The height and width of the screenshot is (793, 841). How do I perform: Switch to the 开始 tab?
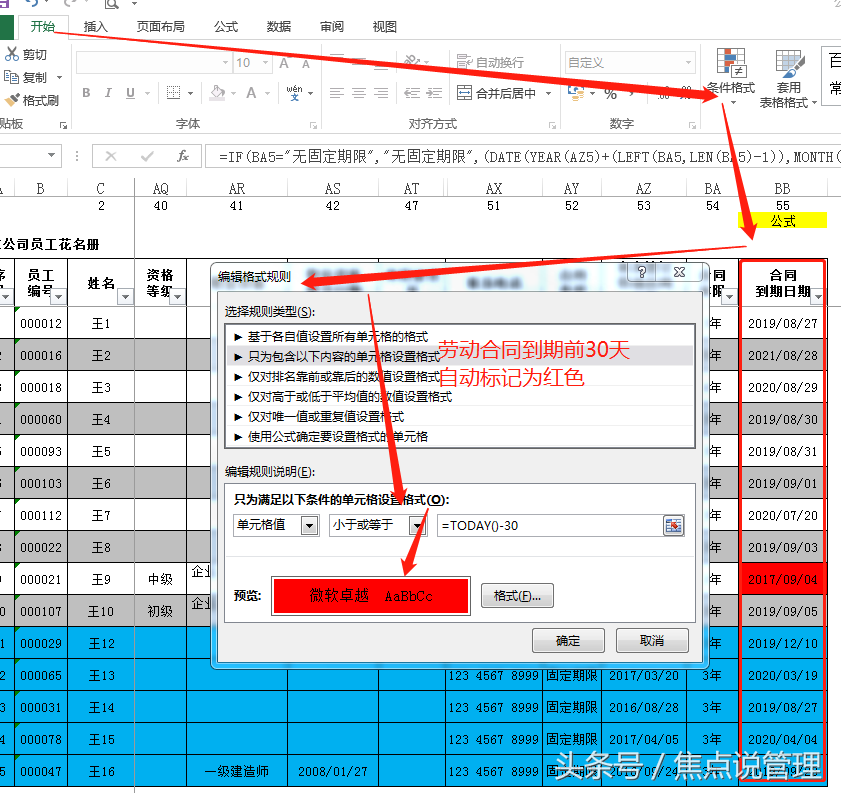pyautogui.click(x=43, y=26)
